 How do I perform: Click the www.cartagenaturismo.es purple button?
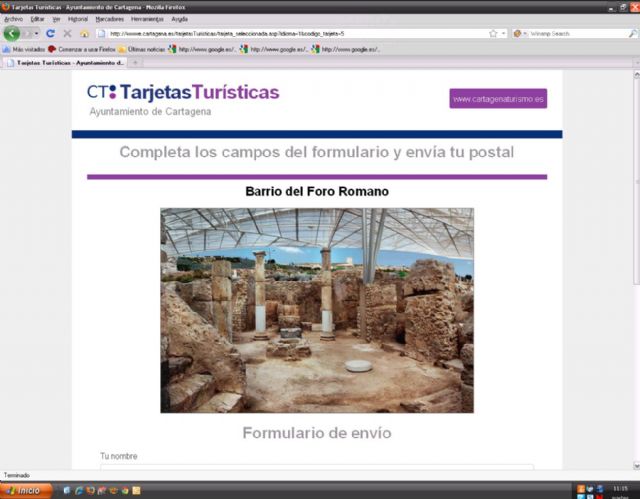(498, 99)
